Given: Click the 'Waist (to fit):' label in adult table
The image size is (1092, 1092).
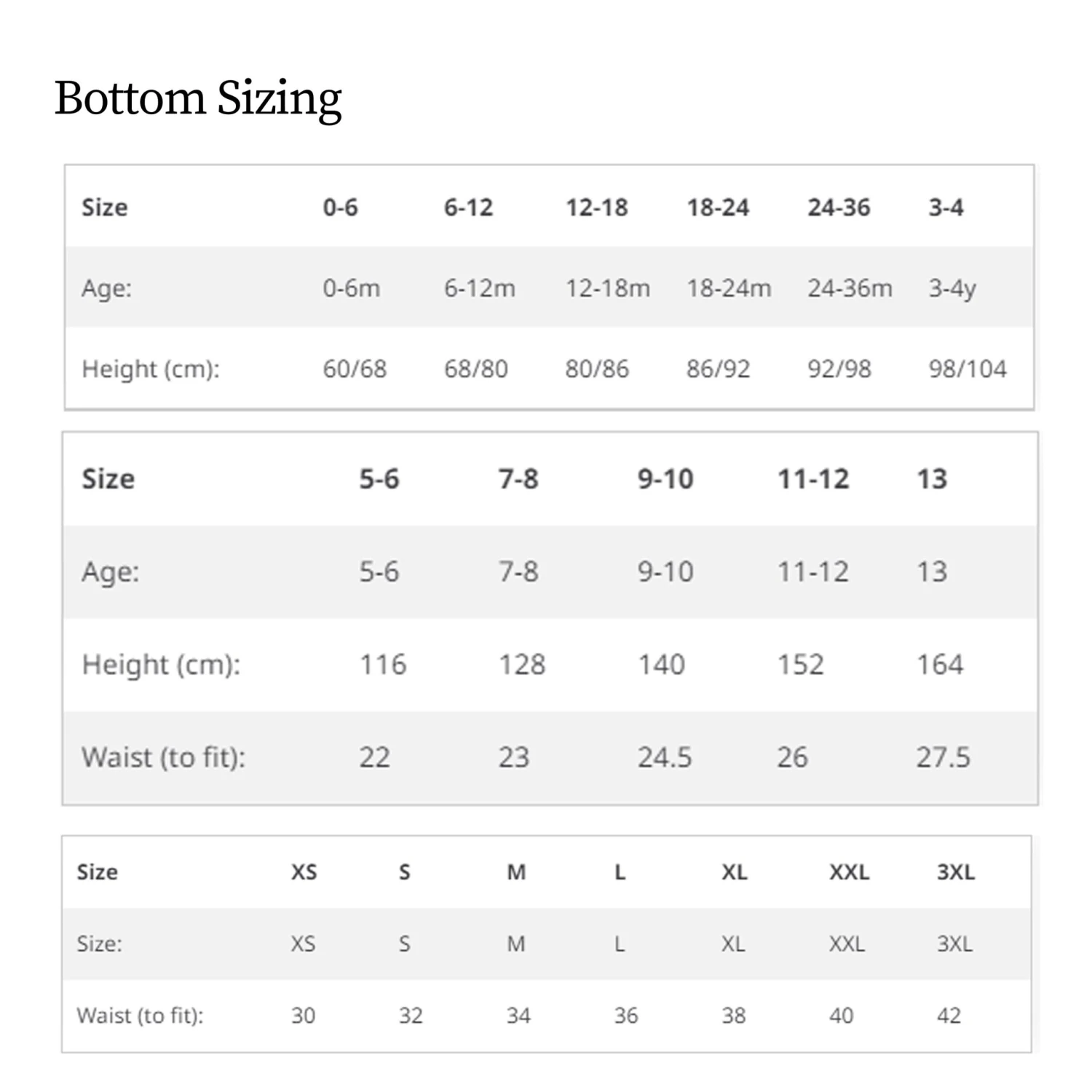Looking at the screenshot, I should click(x=140, y=1016).
